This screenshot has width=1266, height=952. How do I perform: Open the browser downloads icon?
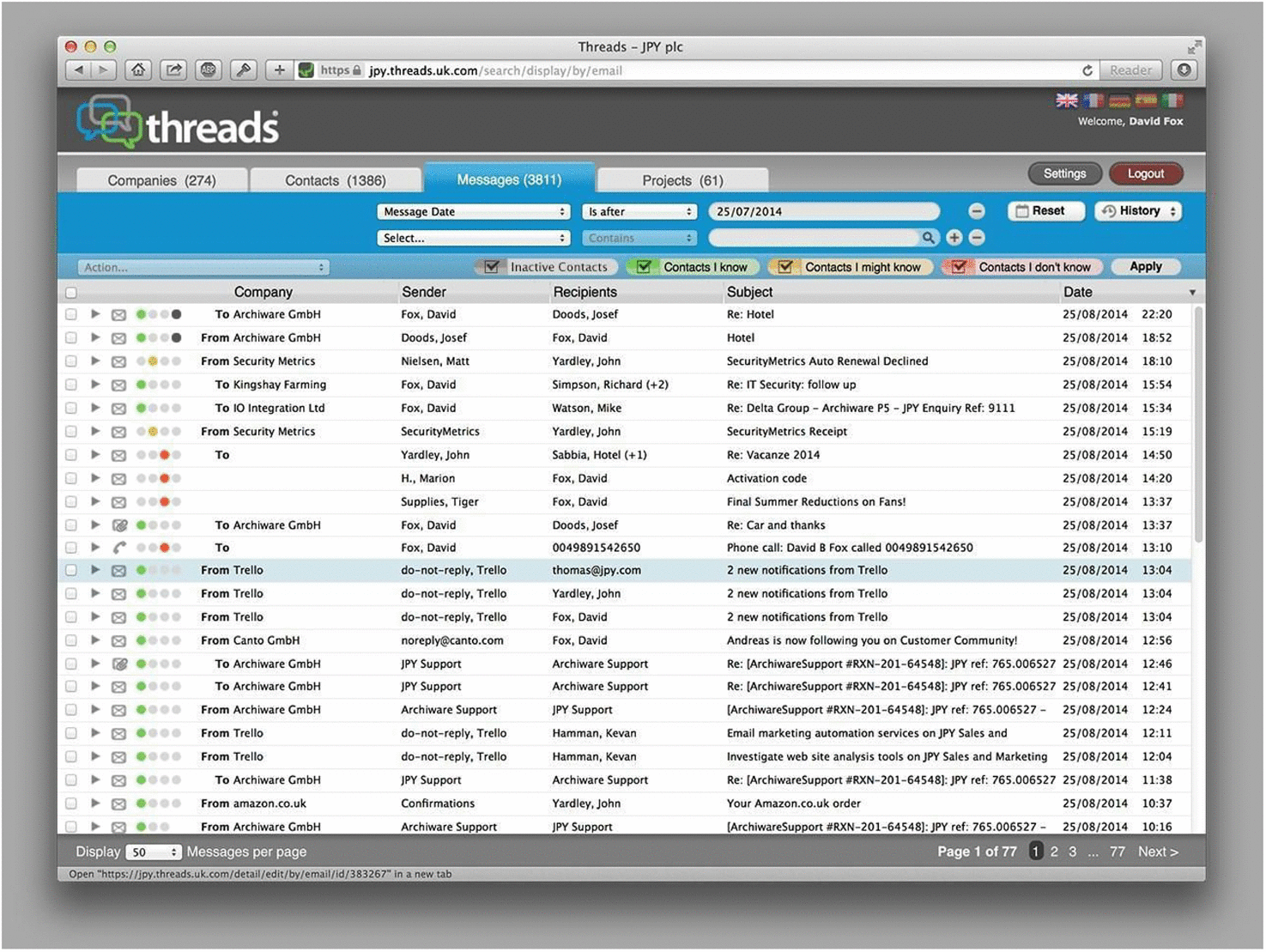pos(1184,70)
